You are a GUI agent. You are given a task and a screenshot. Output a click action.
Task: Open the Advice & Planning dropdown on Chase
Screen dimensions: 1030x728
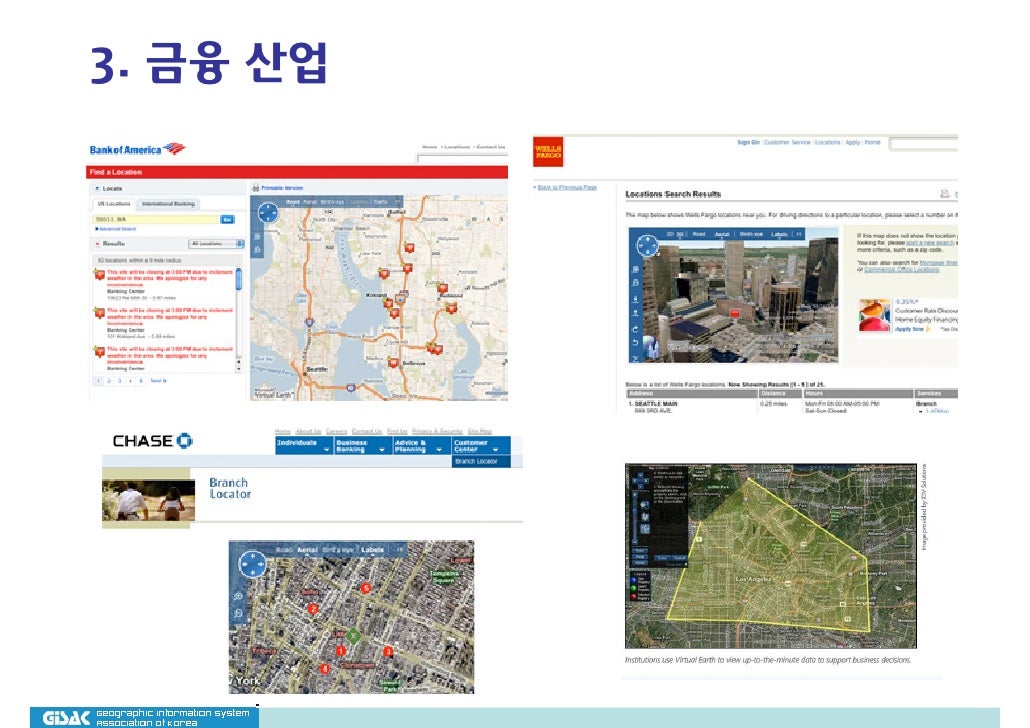click(421, 445)
